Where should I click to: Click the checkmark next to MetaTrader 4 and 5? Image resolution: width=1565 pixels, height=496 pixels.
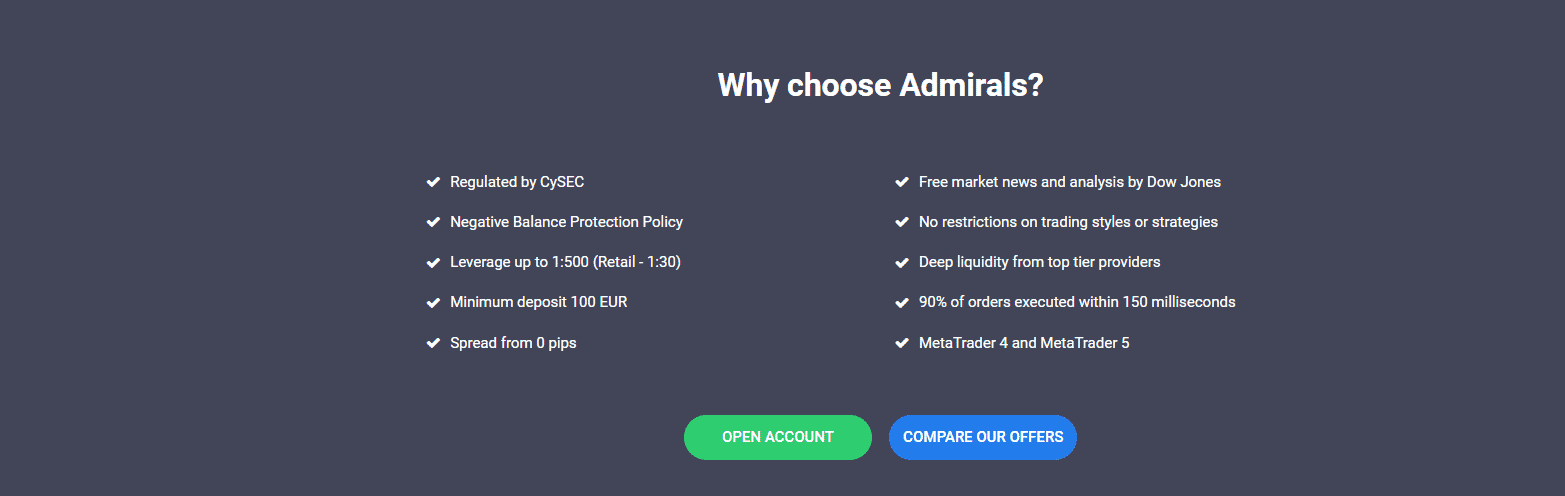pyautogui.click(x=901, y=343)
